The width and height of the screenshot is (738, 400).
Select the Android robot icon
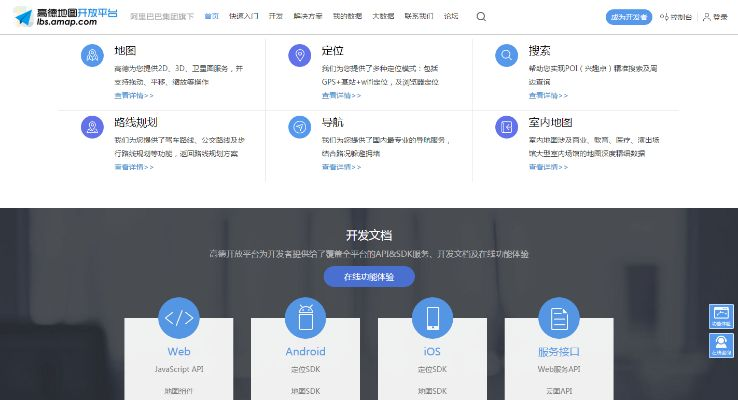point(305,318)
